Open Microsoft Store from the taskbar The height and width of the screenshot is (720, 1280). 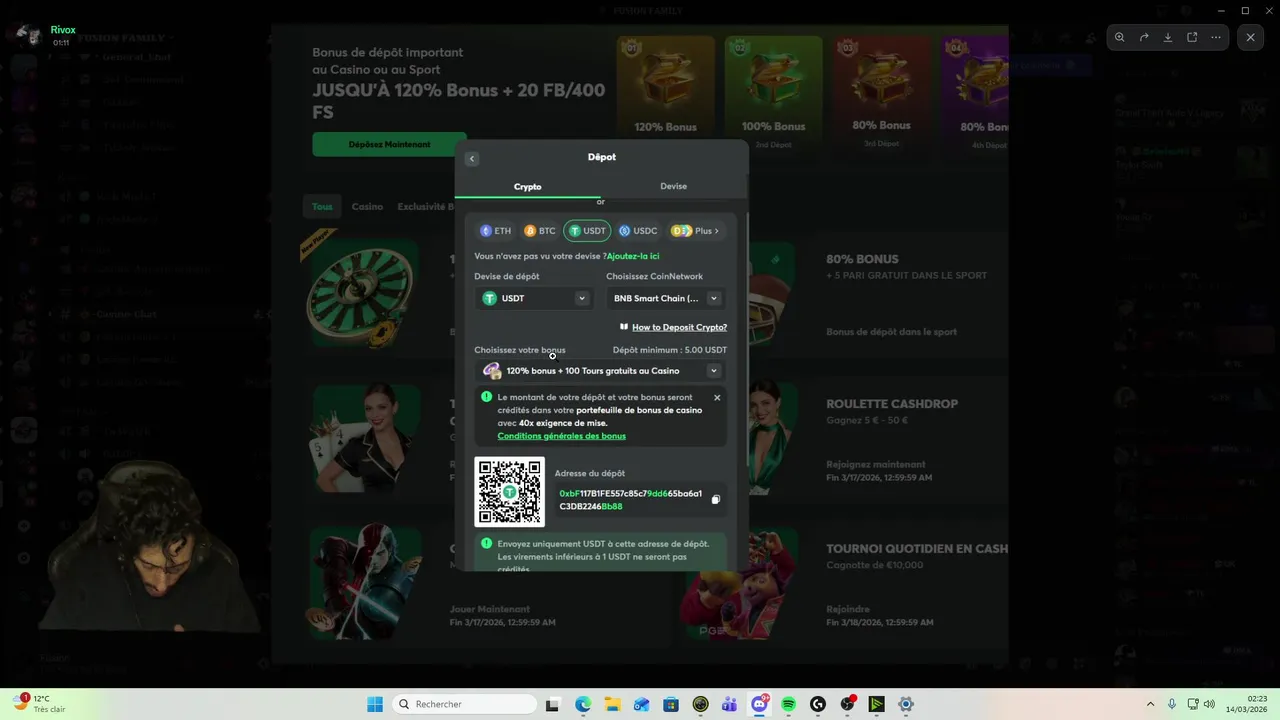pyautogui.click(x=671, y=704)
